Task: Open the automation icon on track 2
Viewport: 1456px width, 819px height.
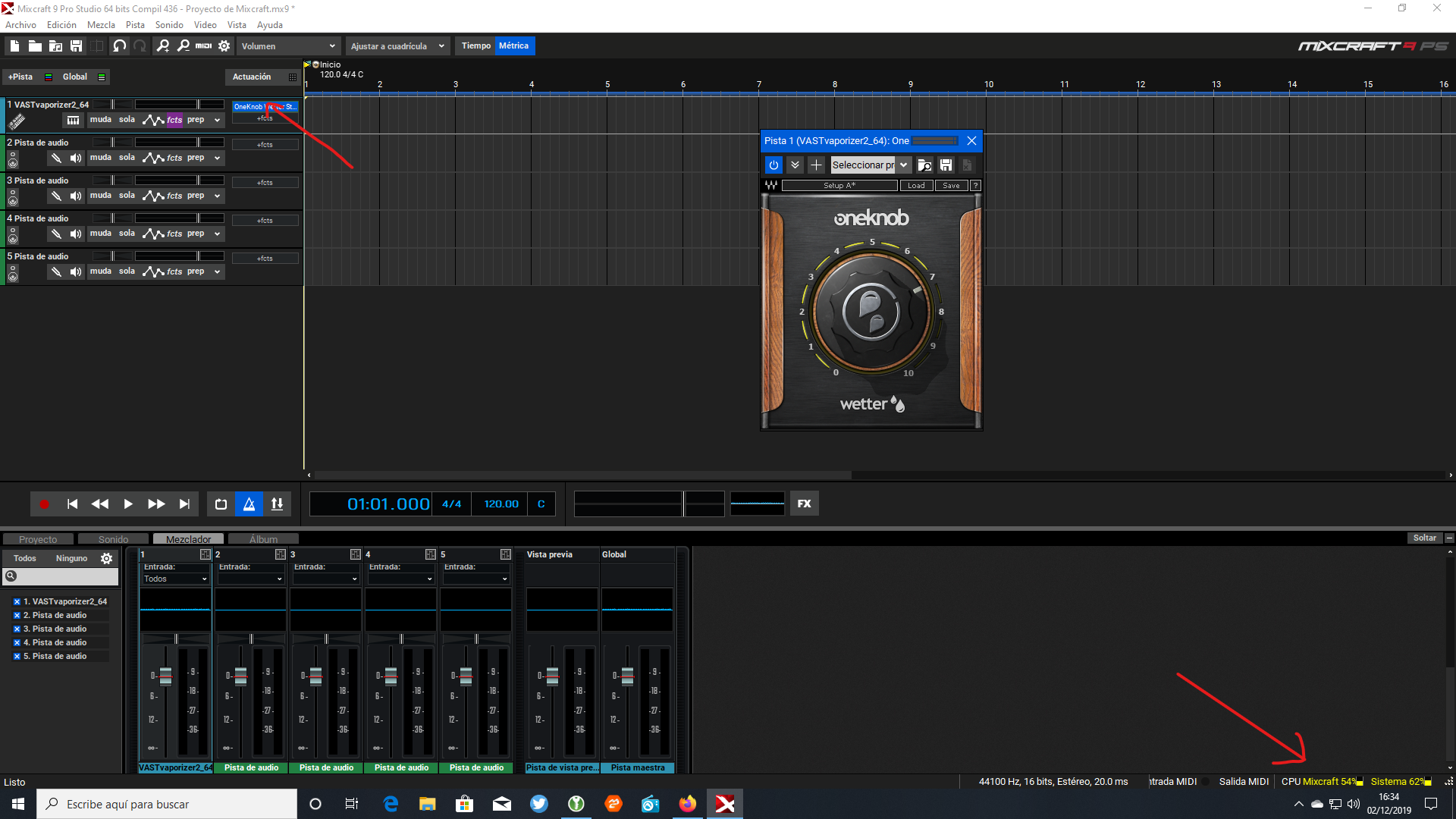Action: [154, 158]
